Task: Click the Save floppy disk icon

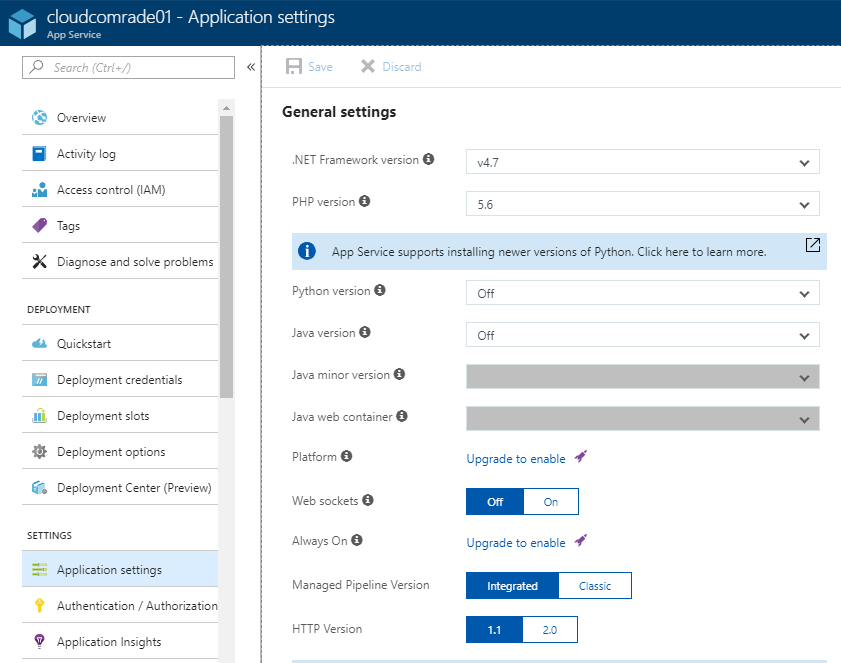Action: (x=294, y=67)
